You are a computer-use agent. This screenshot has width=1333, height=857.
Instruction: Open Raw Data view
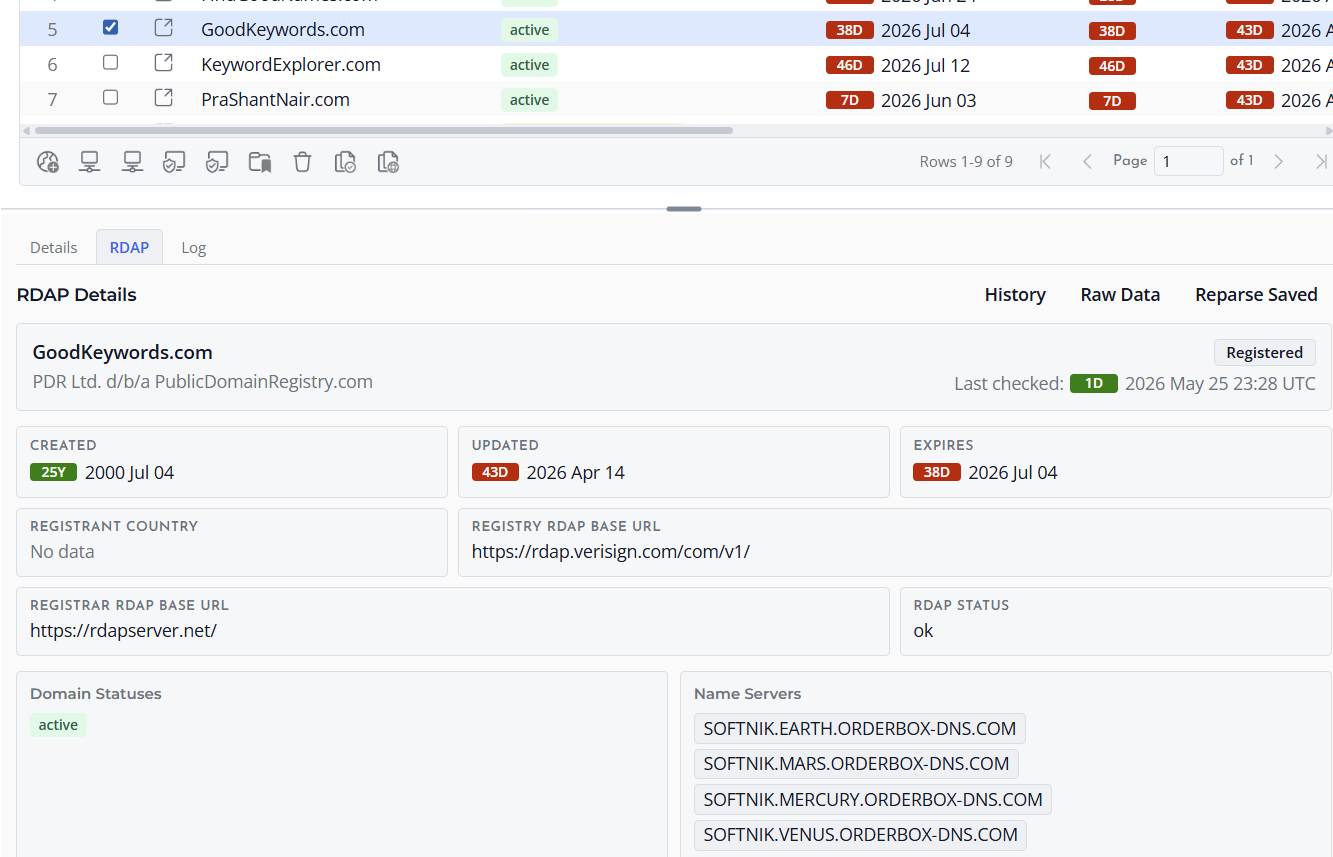tap(1120, 294)
